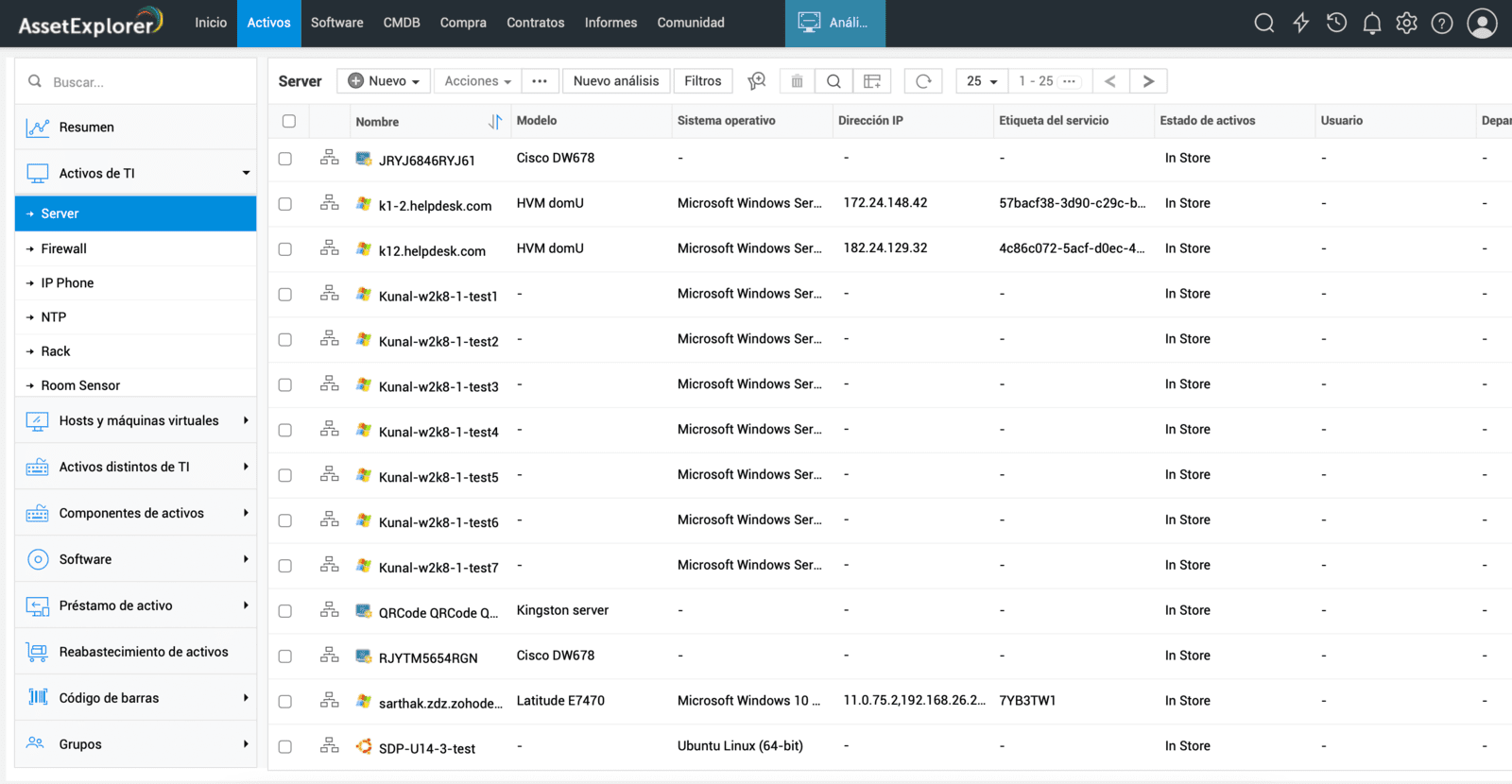Click the table search magnifier icon
This screenshot has width=1512, height=784.
pyautogui.click(x=833, y=81)
